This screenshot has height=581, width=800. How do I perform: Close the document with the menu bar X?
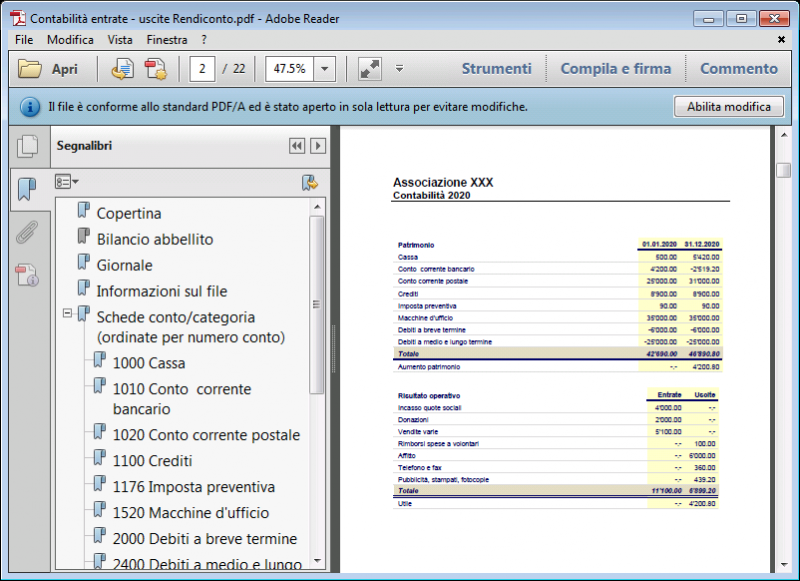click(x=781, y=39)
